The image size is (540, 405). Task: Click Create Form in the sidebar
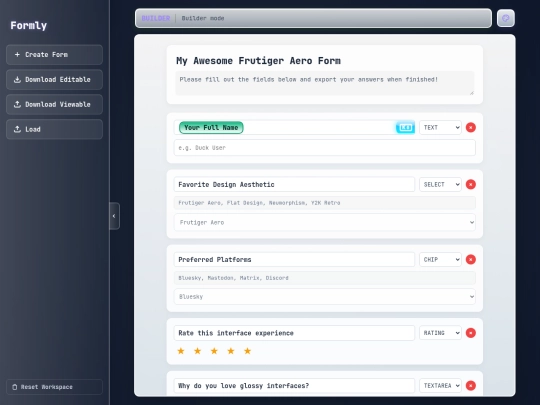pos(54,55)
